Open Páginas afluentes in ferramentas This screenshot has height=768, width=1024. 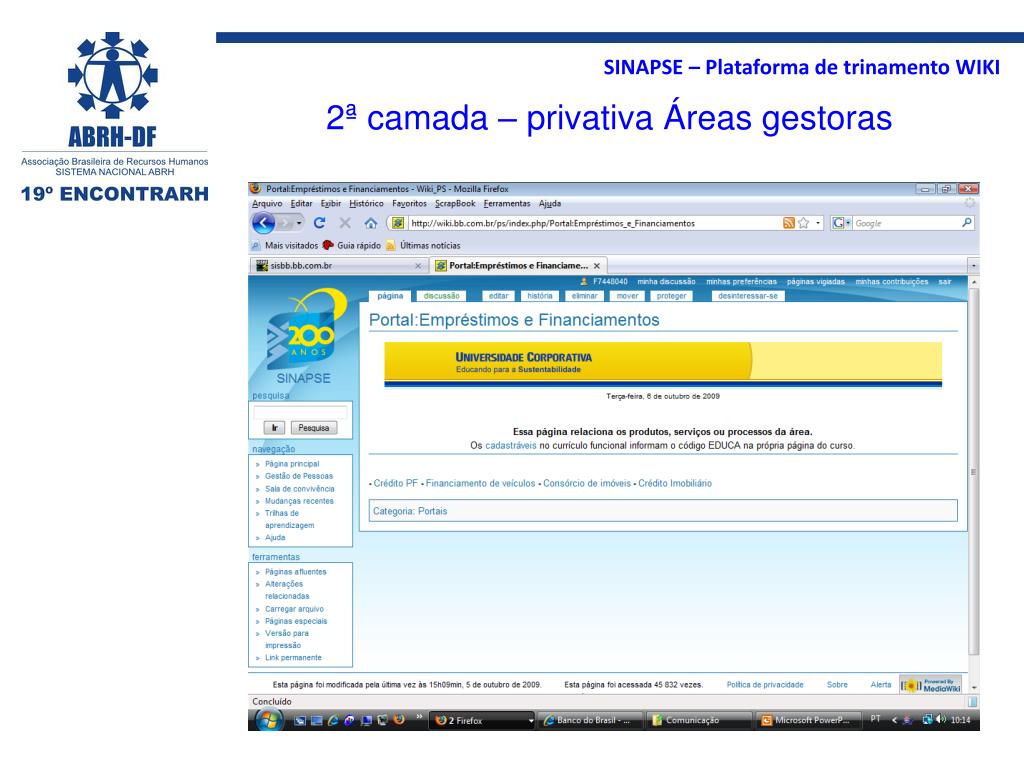(295, 571)
